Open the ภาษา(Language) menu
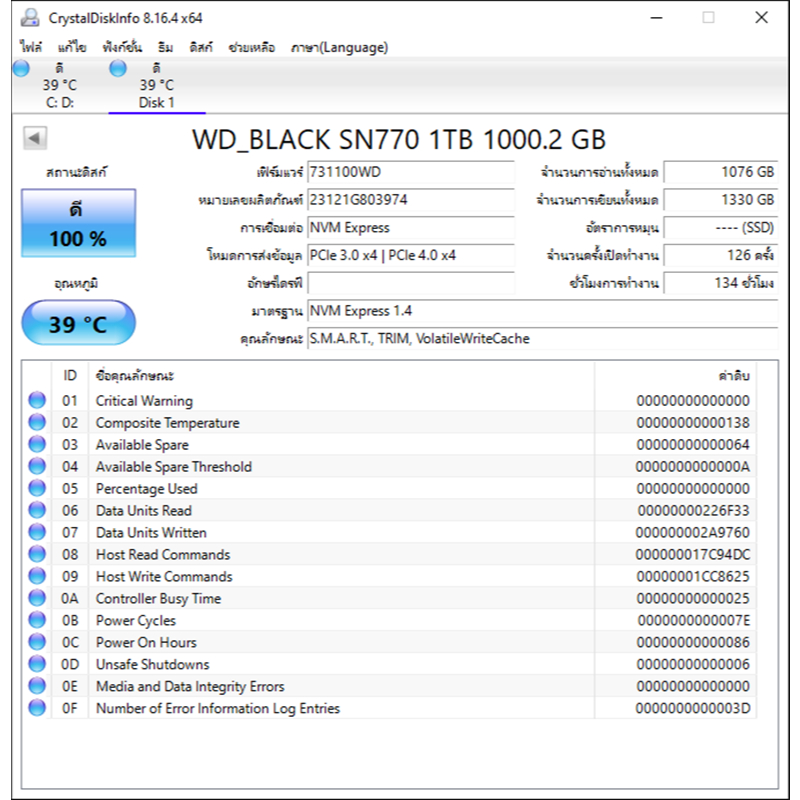Screen dimensions: 800x800 pos(339,47)
